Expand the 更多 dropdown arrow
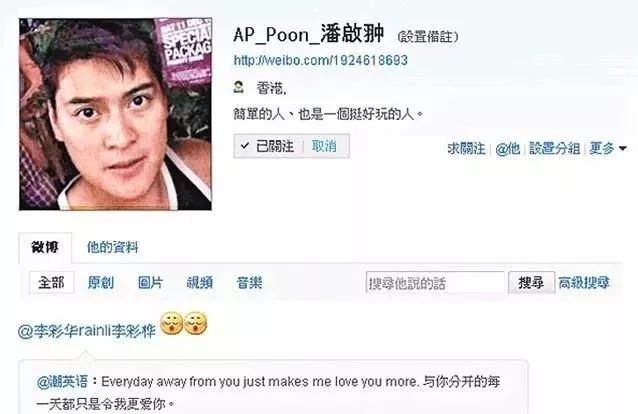638x414 pixels. [623, 149]
